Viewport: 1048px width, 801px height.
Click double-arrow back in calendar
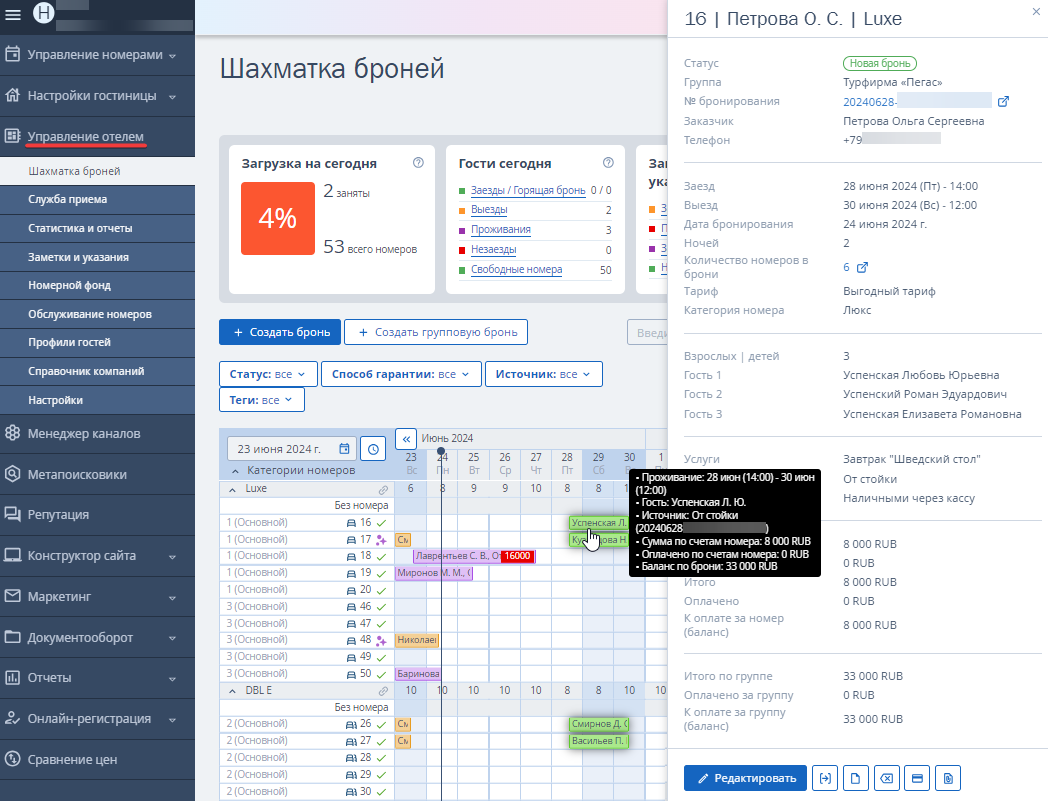[x=406, y=439]
